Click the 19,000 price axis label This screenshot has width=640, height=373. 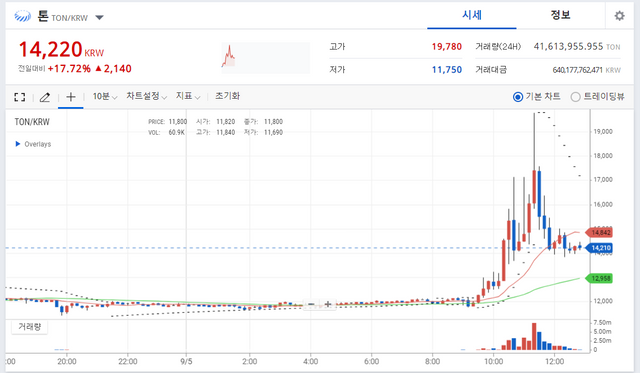(603, 131)
